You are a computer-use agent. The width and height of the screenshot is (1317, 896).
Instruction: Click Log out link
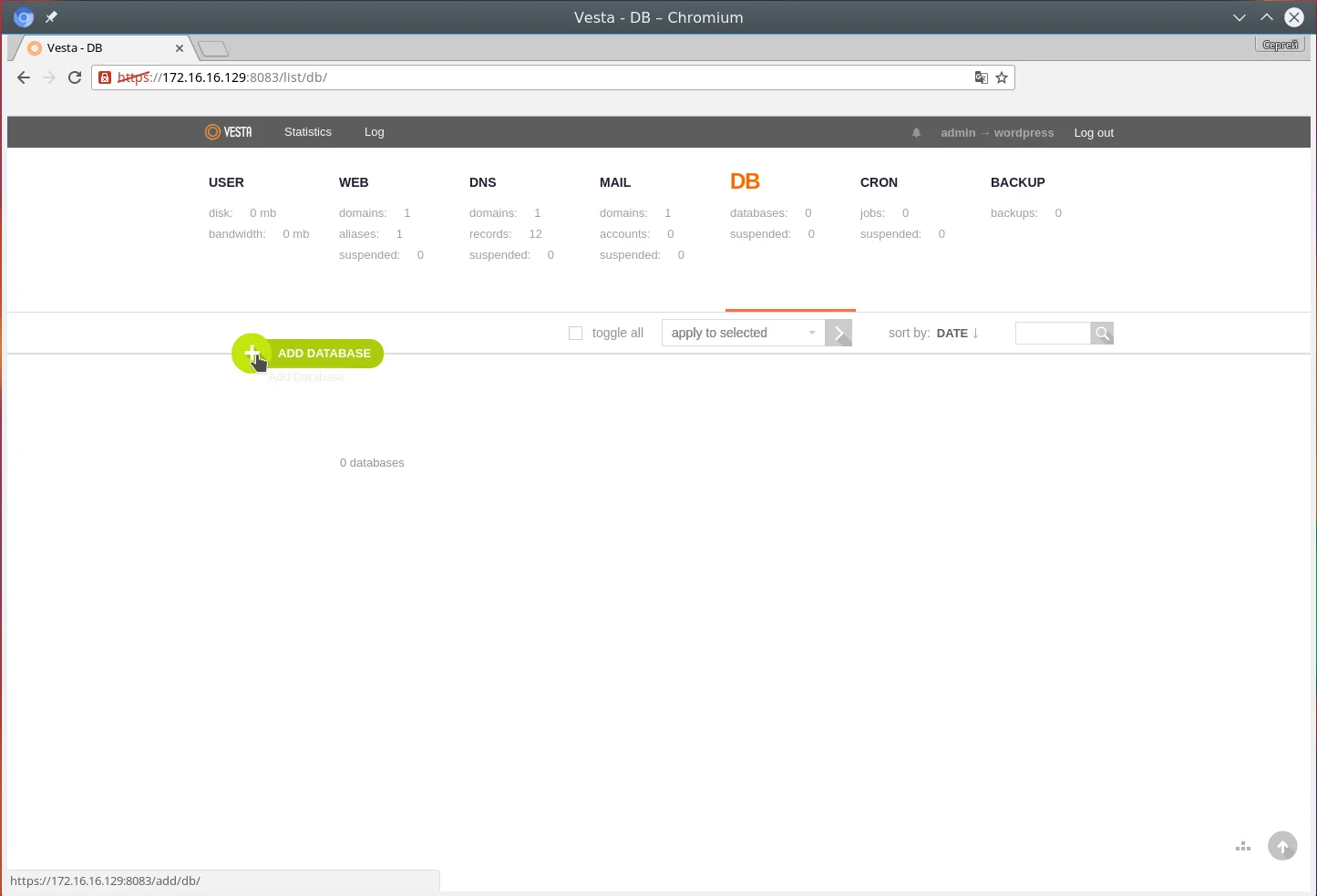[1094, 133]
